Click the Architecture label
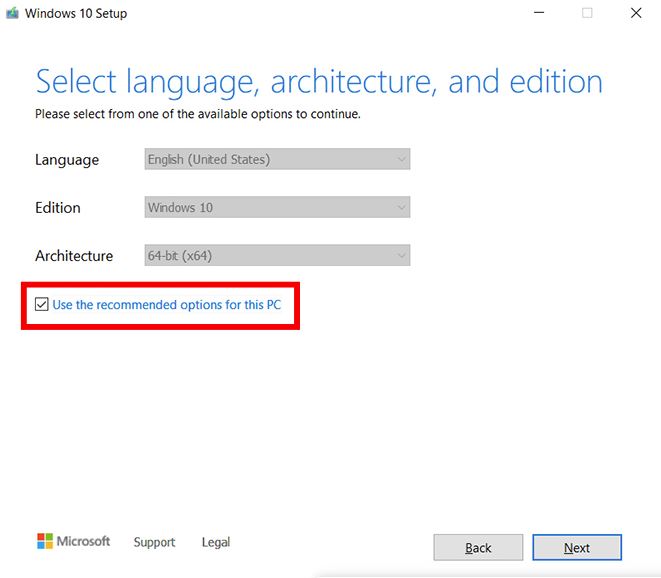This screenshot has width=661, height=578. click(x=74, y=255)
